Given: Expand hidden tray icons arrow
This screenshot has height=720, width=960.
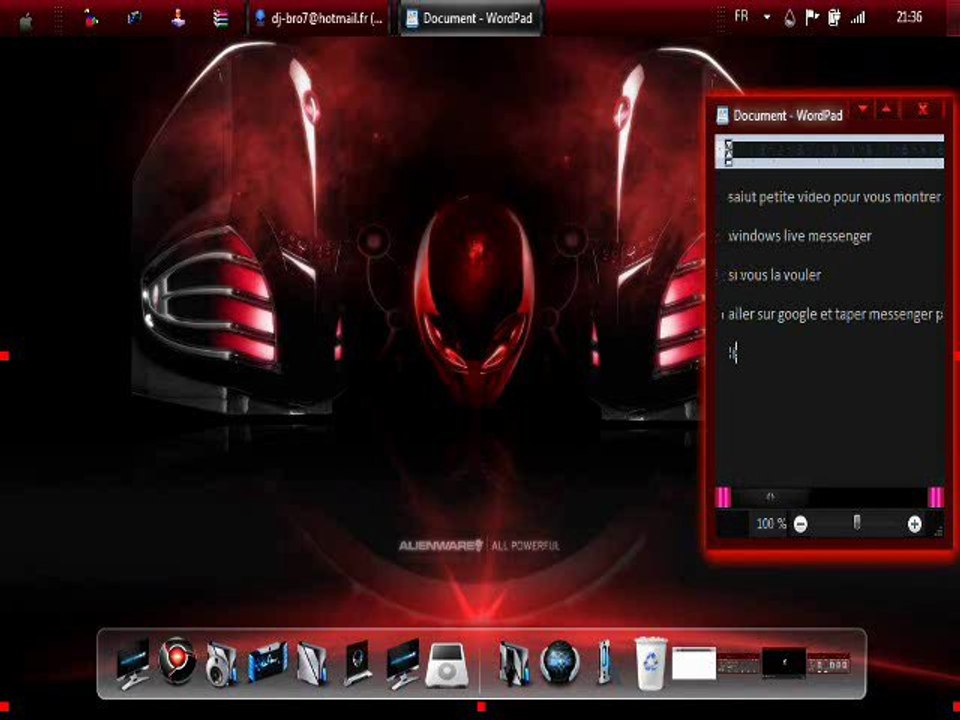Looking at the screenshot, I should (x=767, y=18).
